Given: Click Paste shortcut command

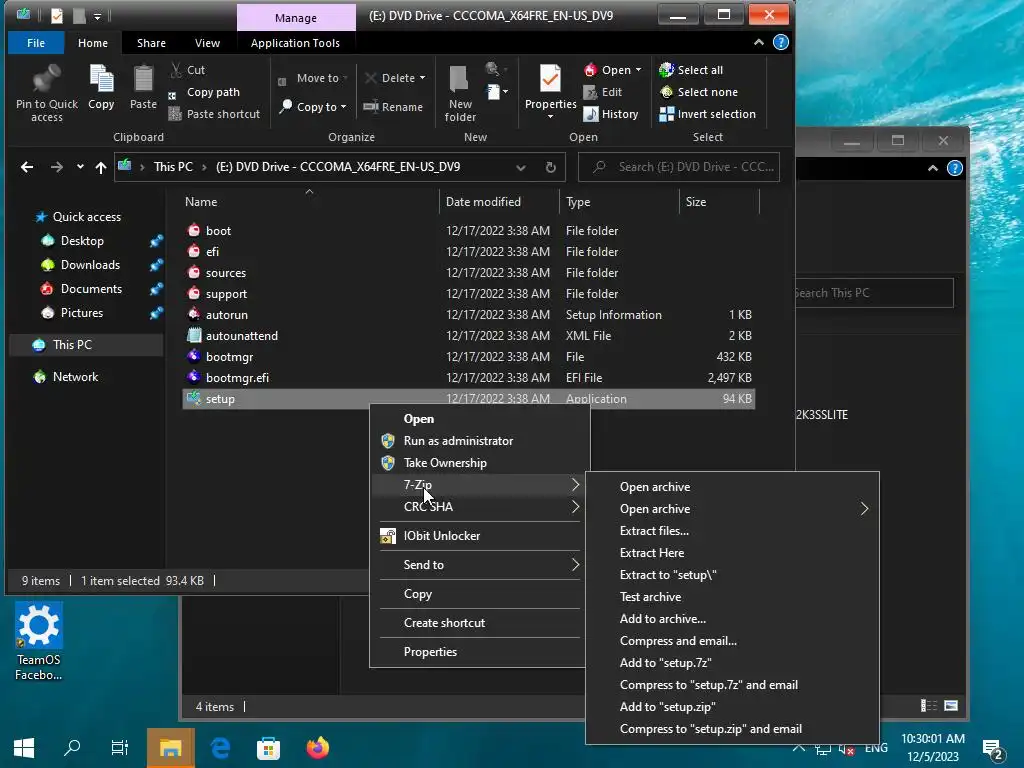Looking at the screenshot, I should pyautogui.click(x=214, y=114).
